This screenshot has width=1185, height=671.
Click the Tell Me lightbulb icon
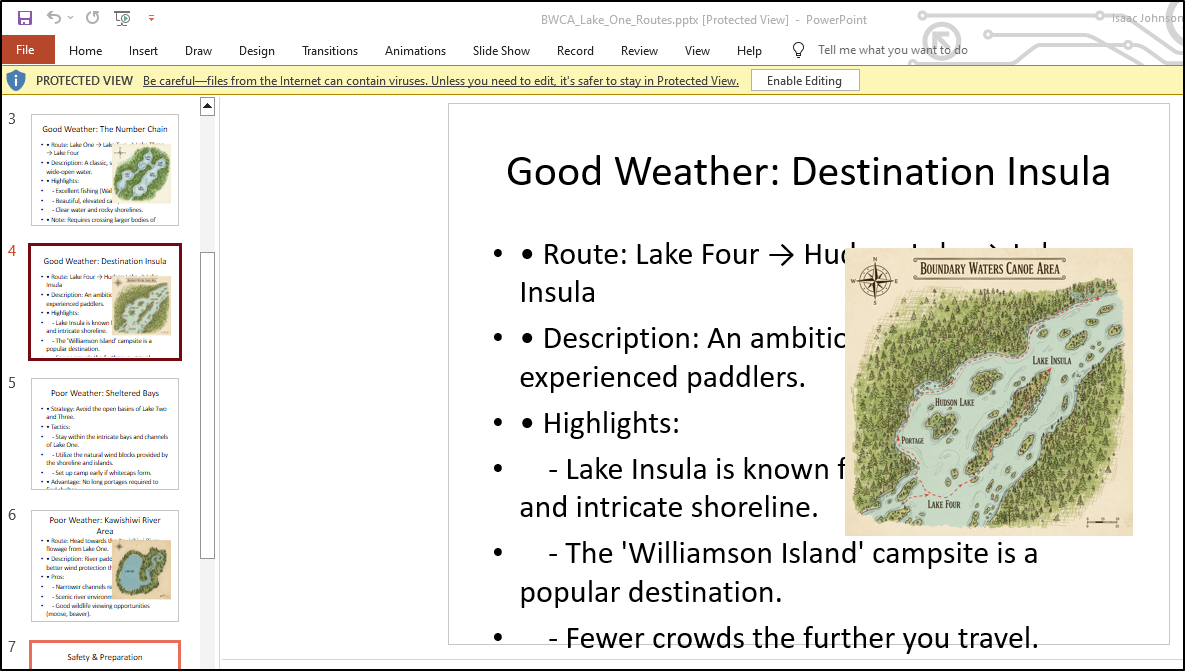point(798,51)
